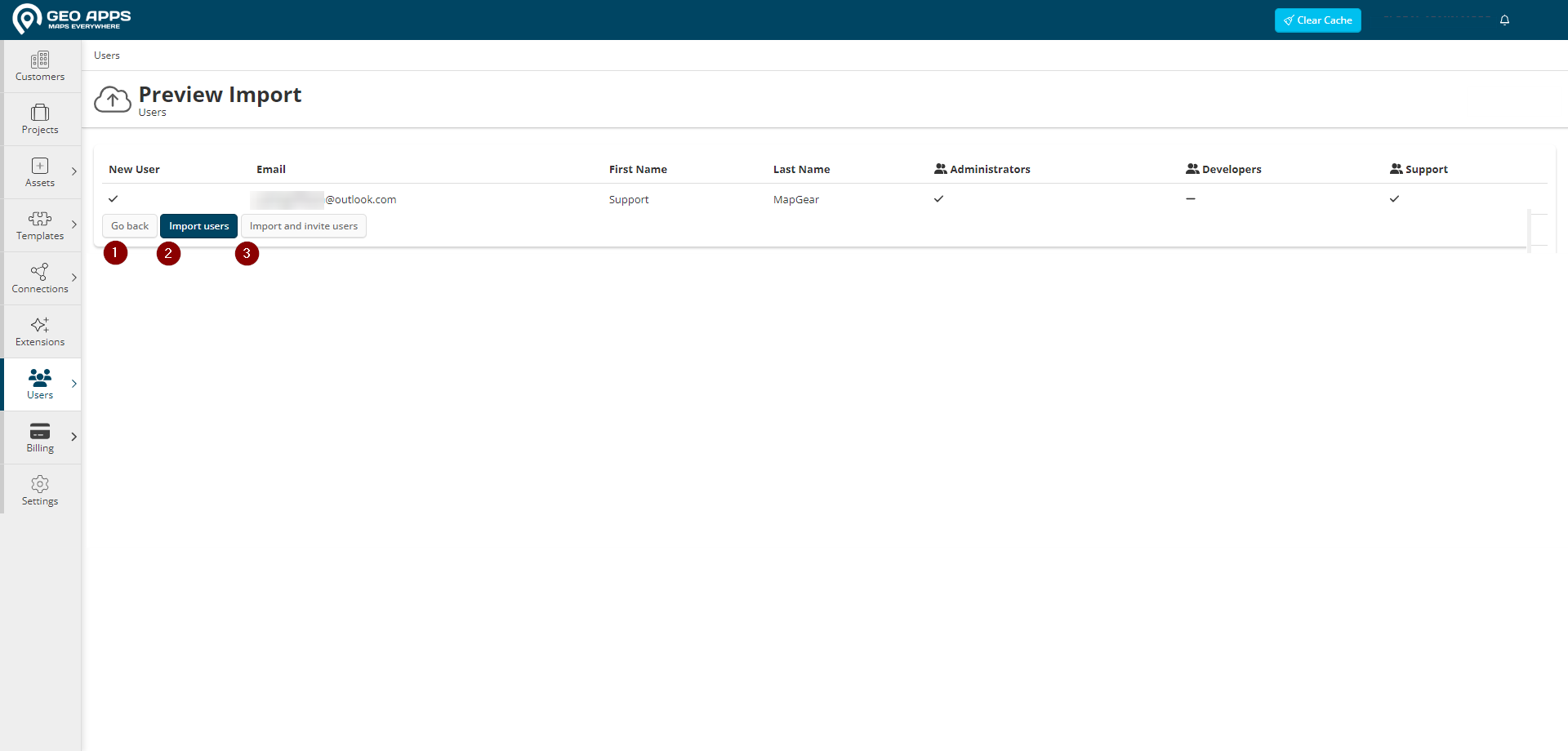Click the table vertical scrollbar
The width and height of the screenshot is (1568, 751).
point(1530,231)
